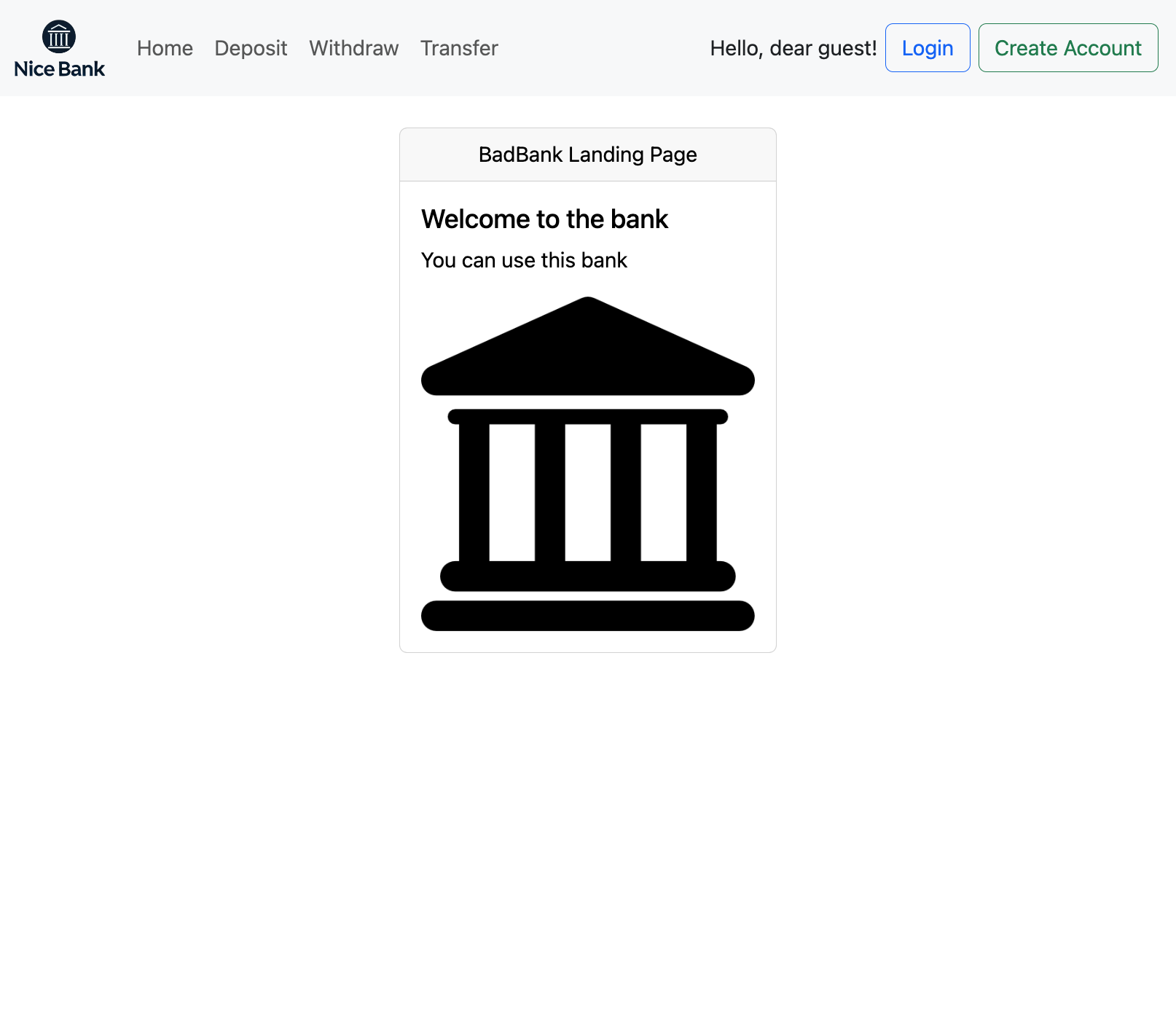Go to the Transfer page

click(x=458, y=48)
